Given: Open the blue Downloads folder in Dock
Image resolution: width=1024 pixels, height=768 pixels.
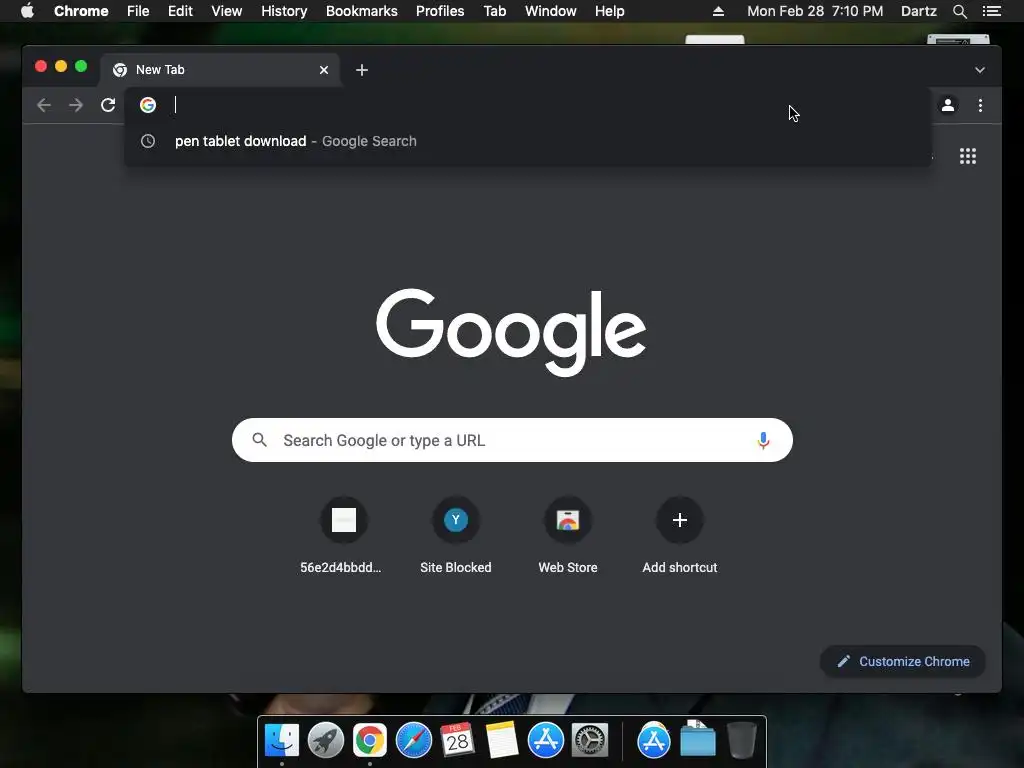Looking at the screenshot, I should click(x=697, y=741).
